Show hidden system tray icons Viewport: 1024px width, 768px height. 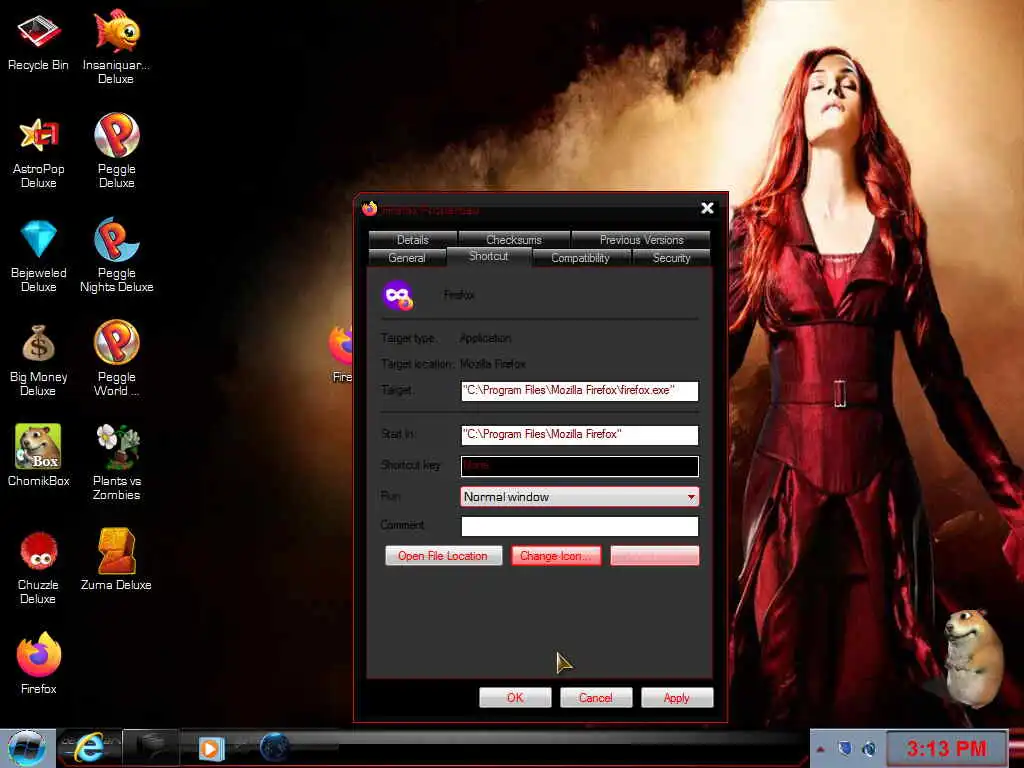point(820,749)
